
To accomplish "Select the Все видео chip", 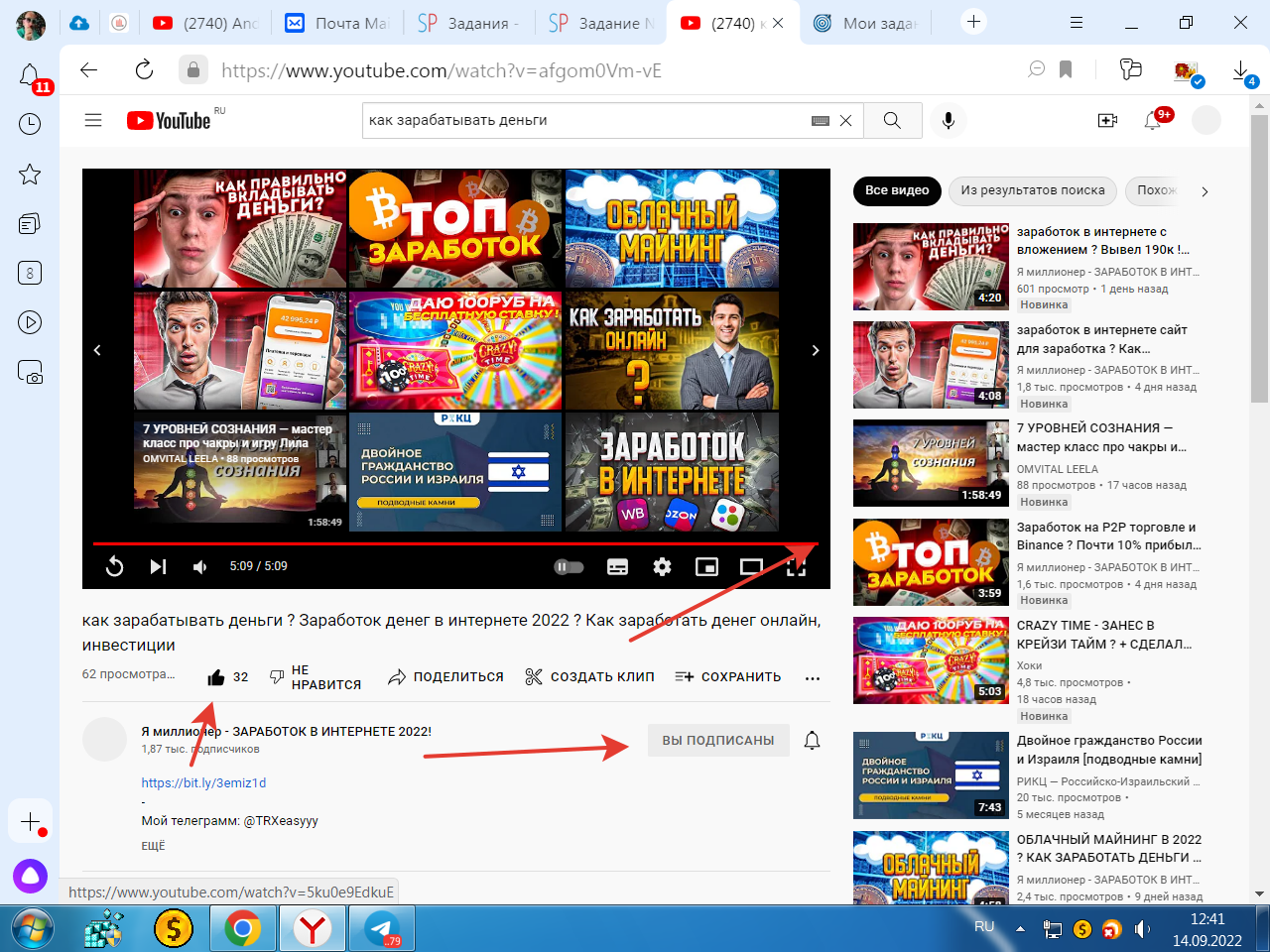I will click(x=897, y=190).
